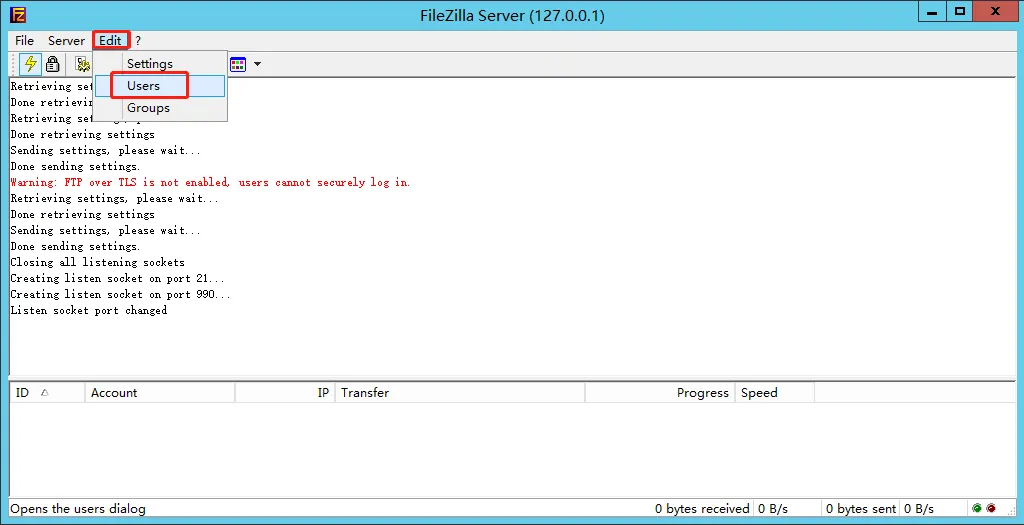1024x525 pixels.
Task: Click the ID column sort arrow
Action: 44,393
